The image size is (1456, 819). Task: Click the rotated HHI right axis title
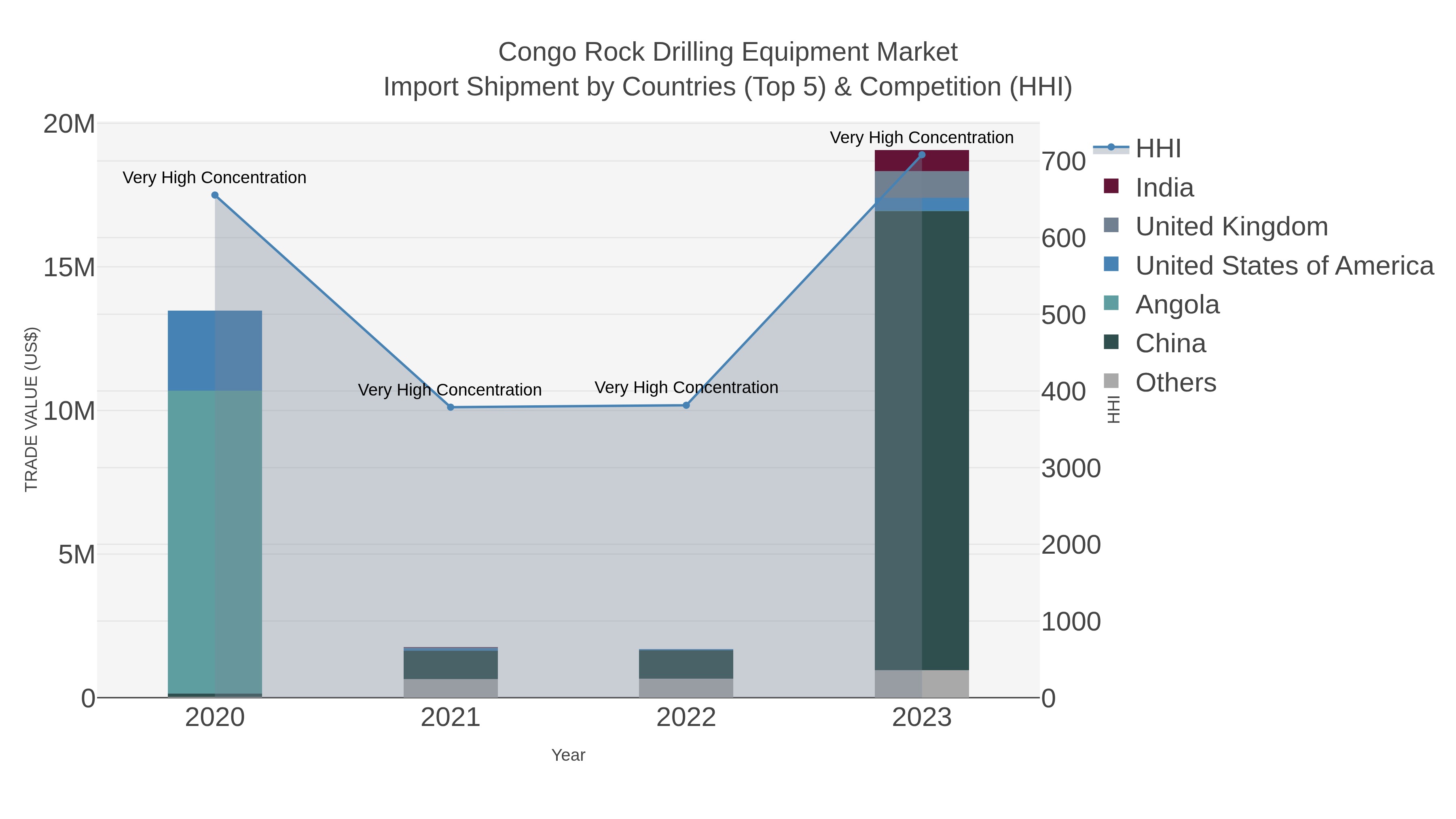point(1113,410)
